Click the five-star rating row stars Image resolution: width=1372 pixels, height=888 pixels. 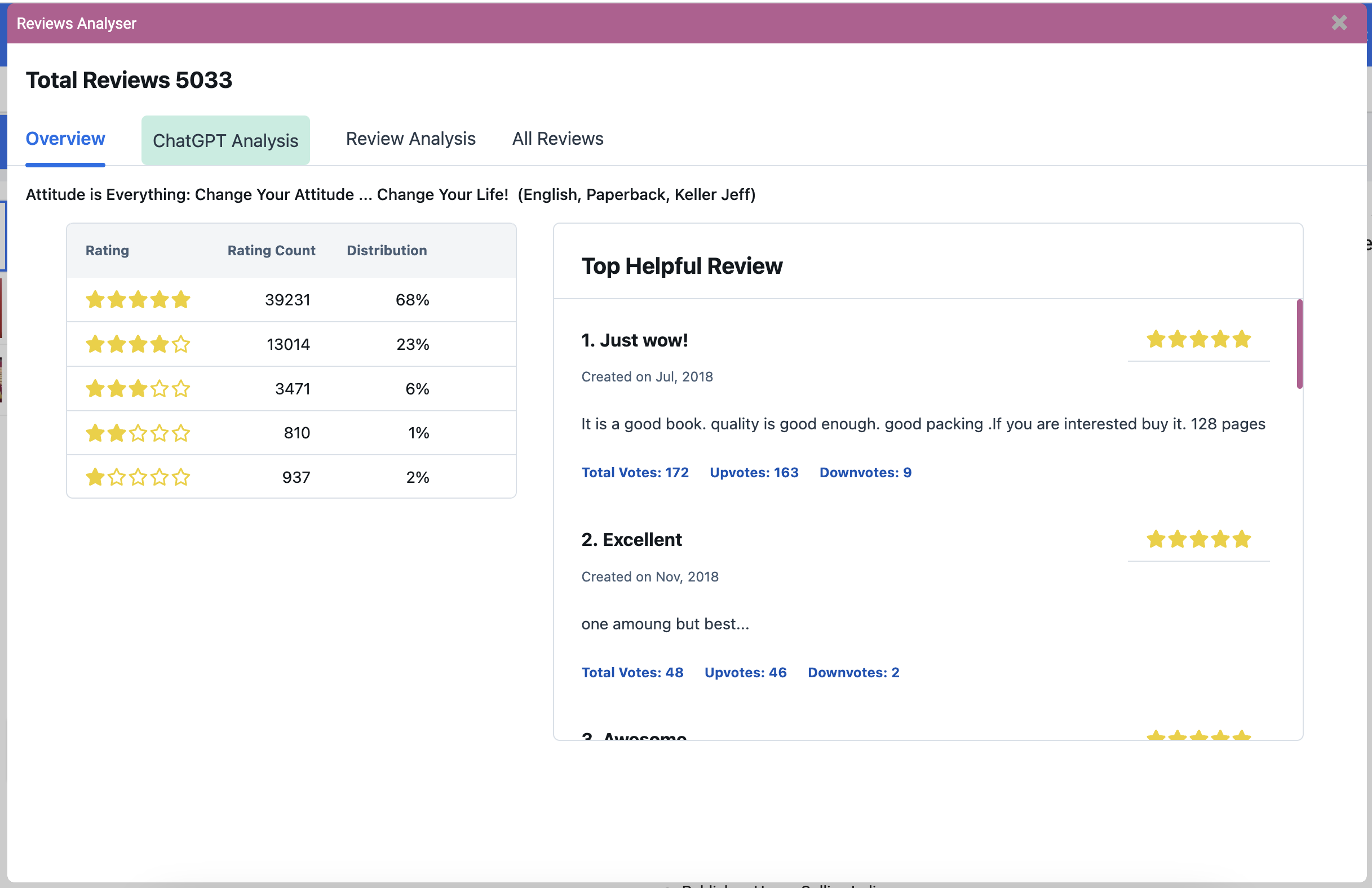(138, 300)
